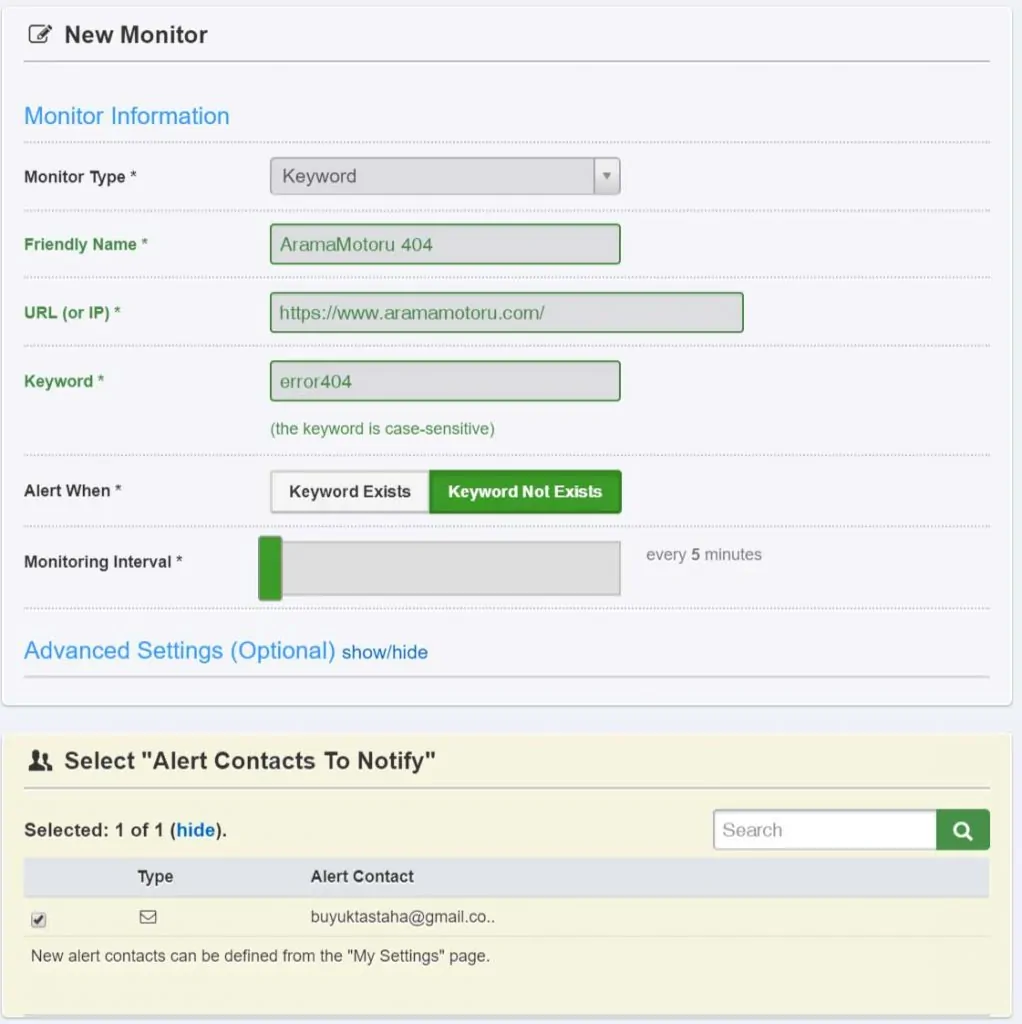Click the Advanced Settings (Optional) heading
This screenshot has width=1022, height=1024.
tap(180, 650)
